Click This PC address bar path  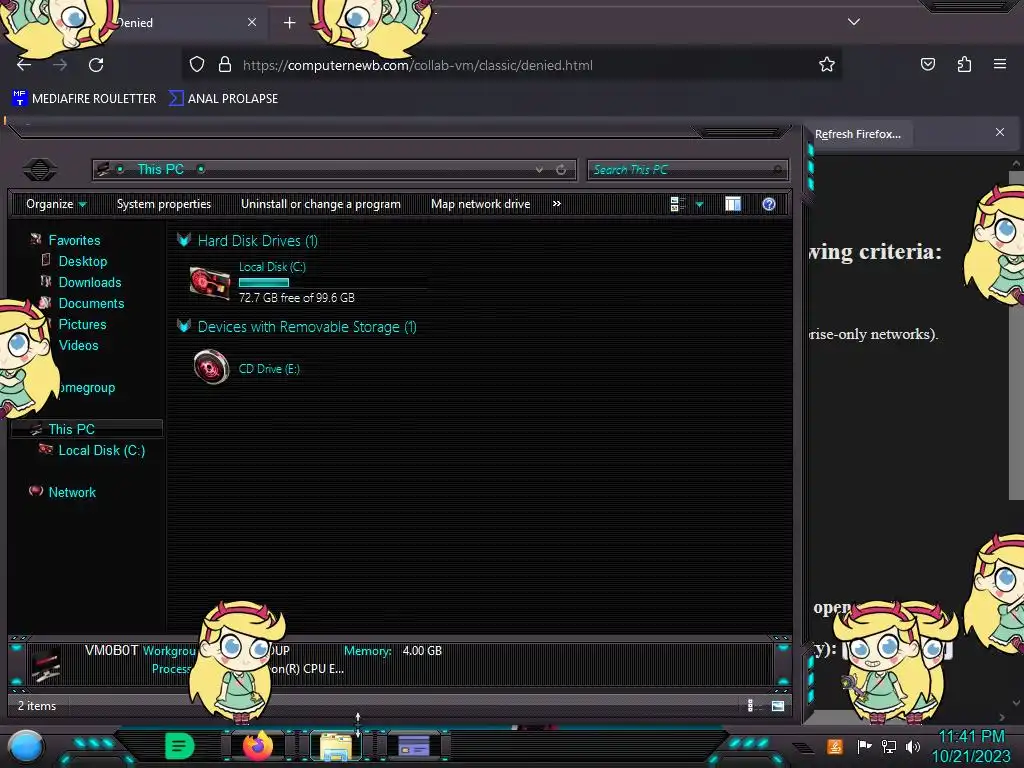coord(160,170)
